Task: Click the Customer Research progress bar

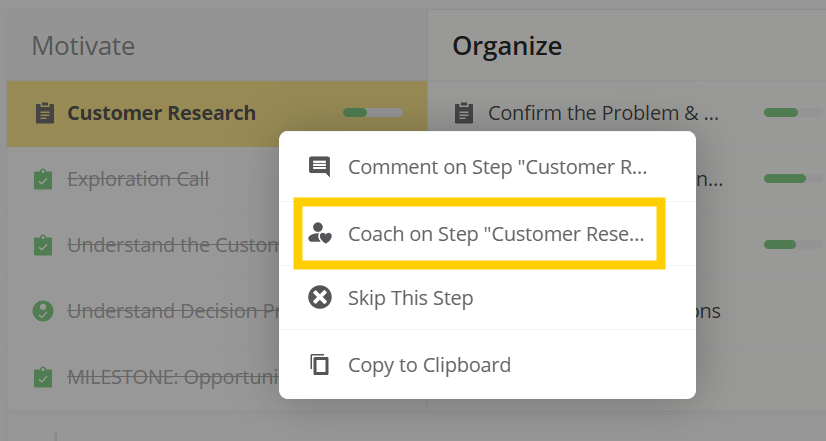Action: 372,112
